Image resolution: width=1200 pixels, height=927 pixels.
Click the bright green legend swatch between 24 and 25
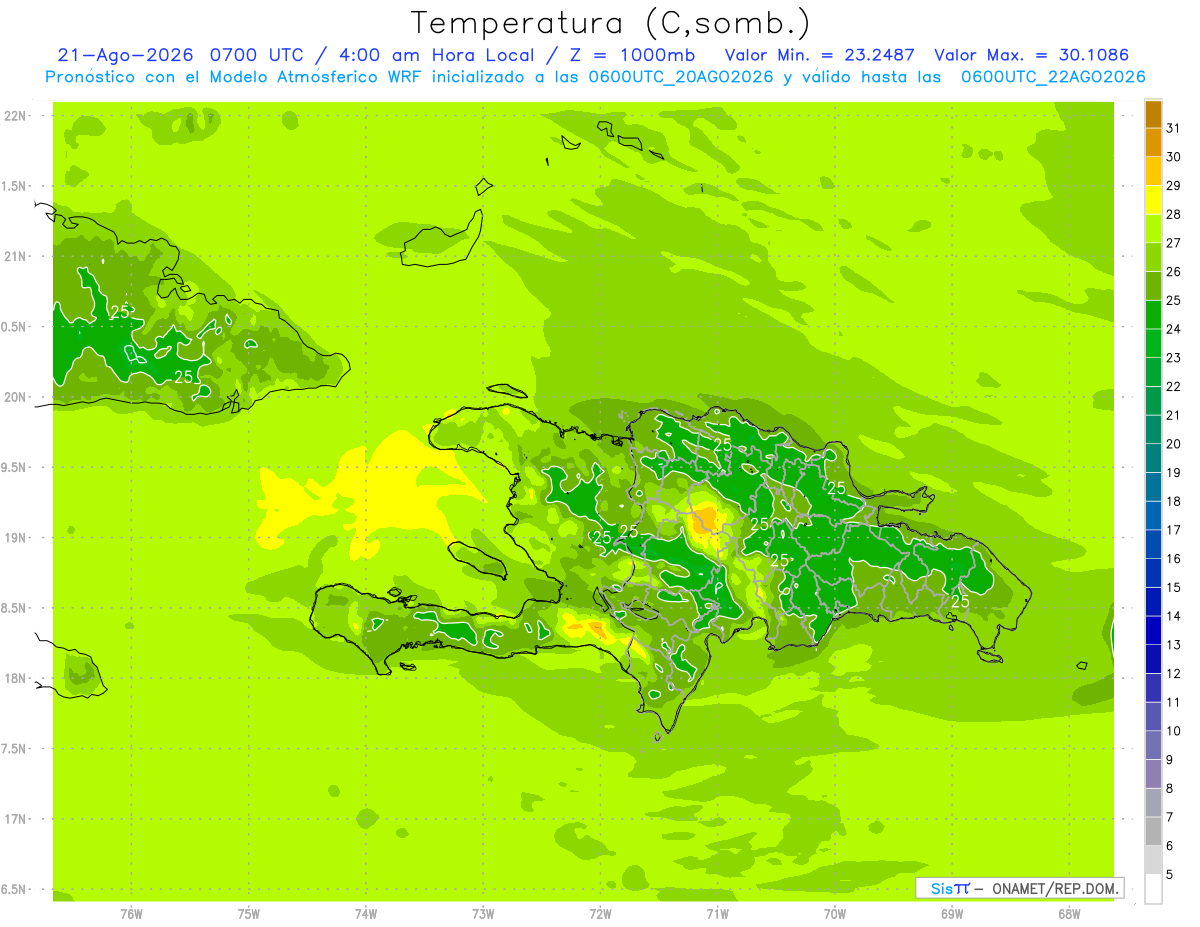pyautogui.click(x=1153, y=314)
